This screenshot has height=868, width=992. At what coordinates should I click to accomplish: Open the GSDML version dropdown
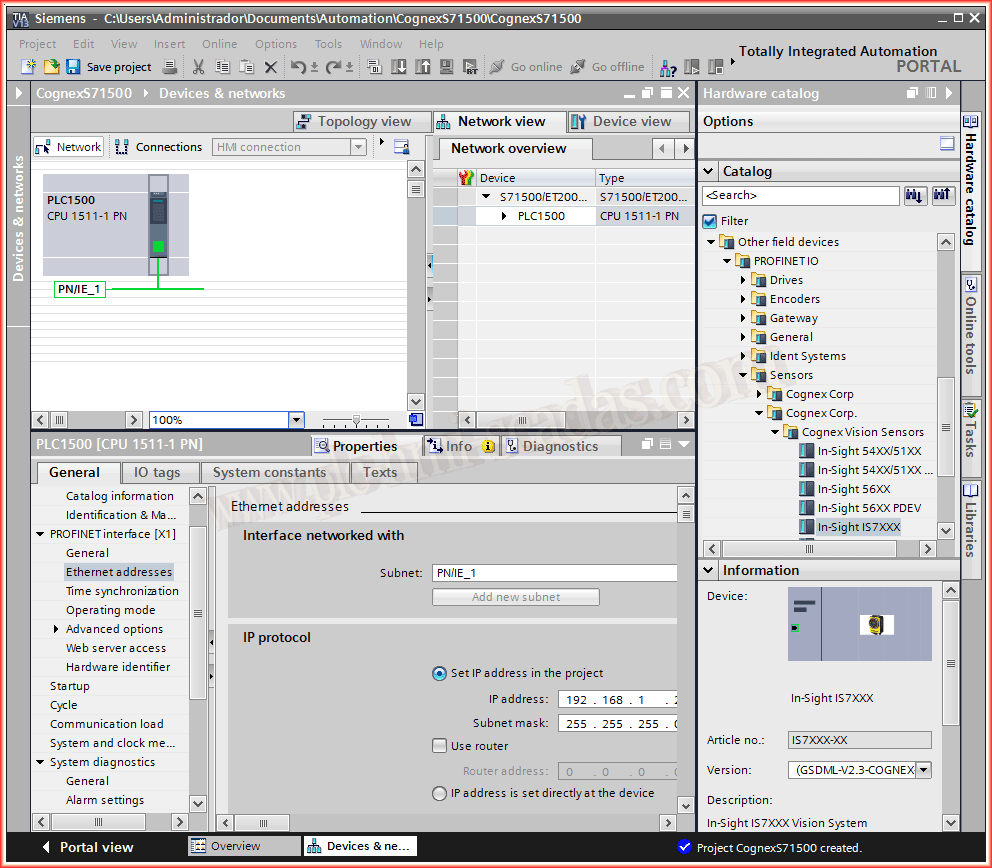[x=923, y=770]
